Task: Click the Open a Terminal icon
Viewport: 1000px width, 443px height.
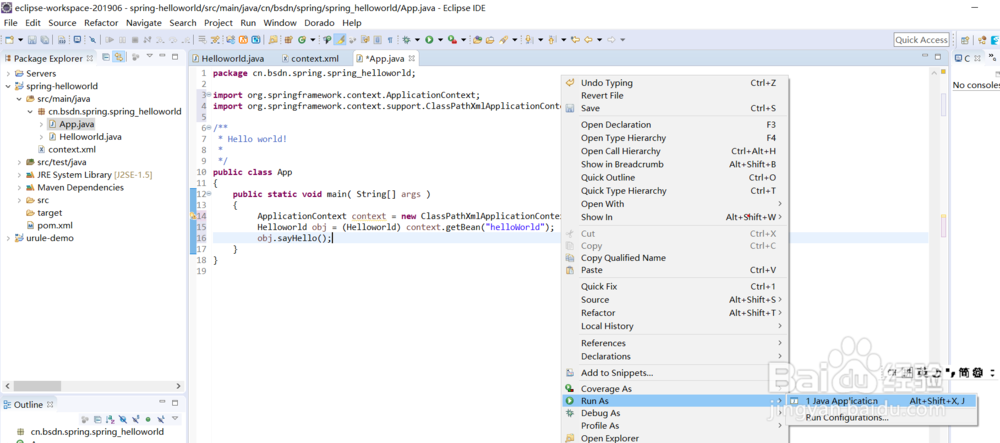Action: tap(77, 39)
